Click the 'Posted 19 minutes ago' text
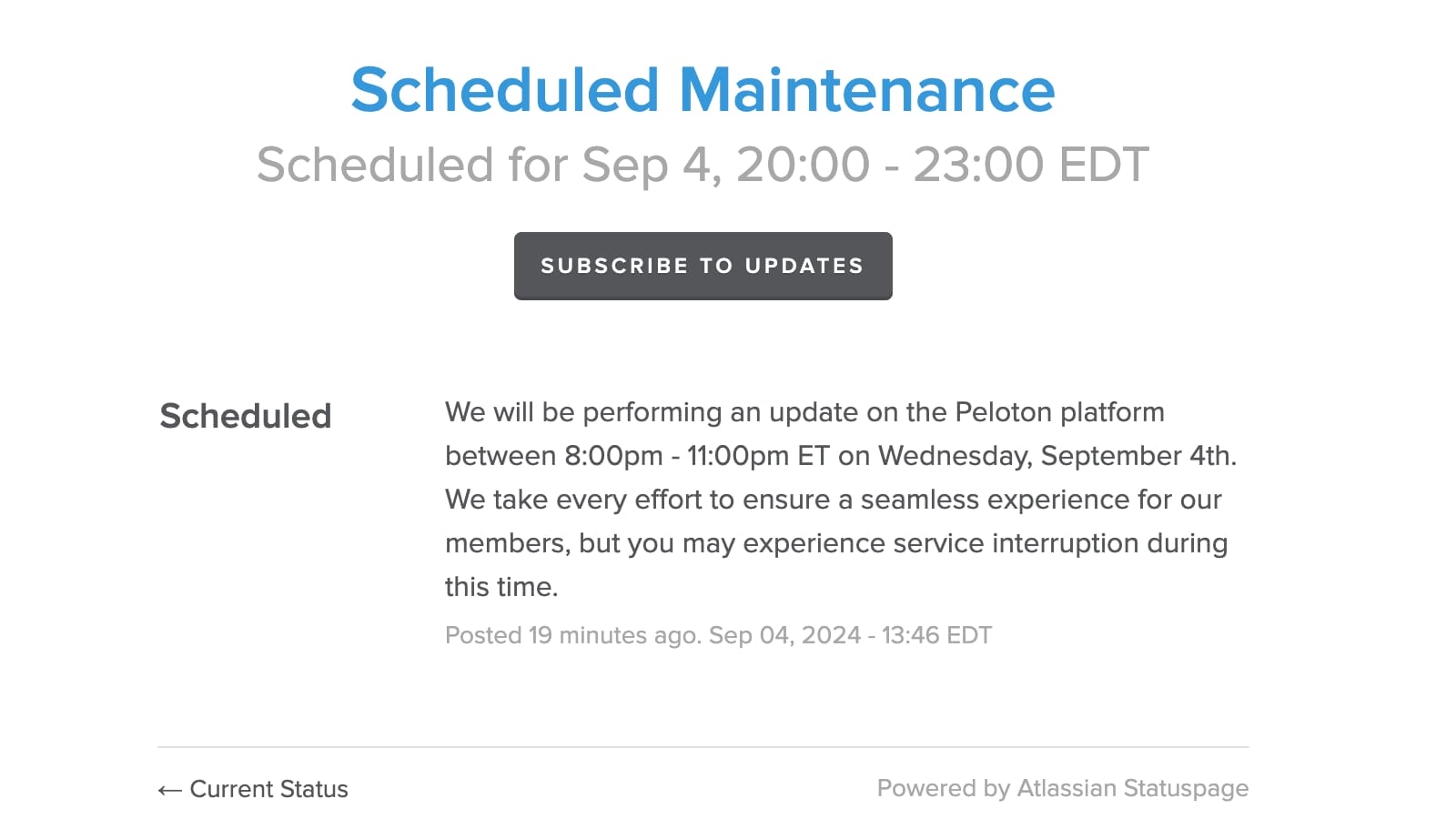1456x819 pixels. (572, 635)
